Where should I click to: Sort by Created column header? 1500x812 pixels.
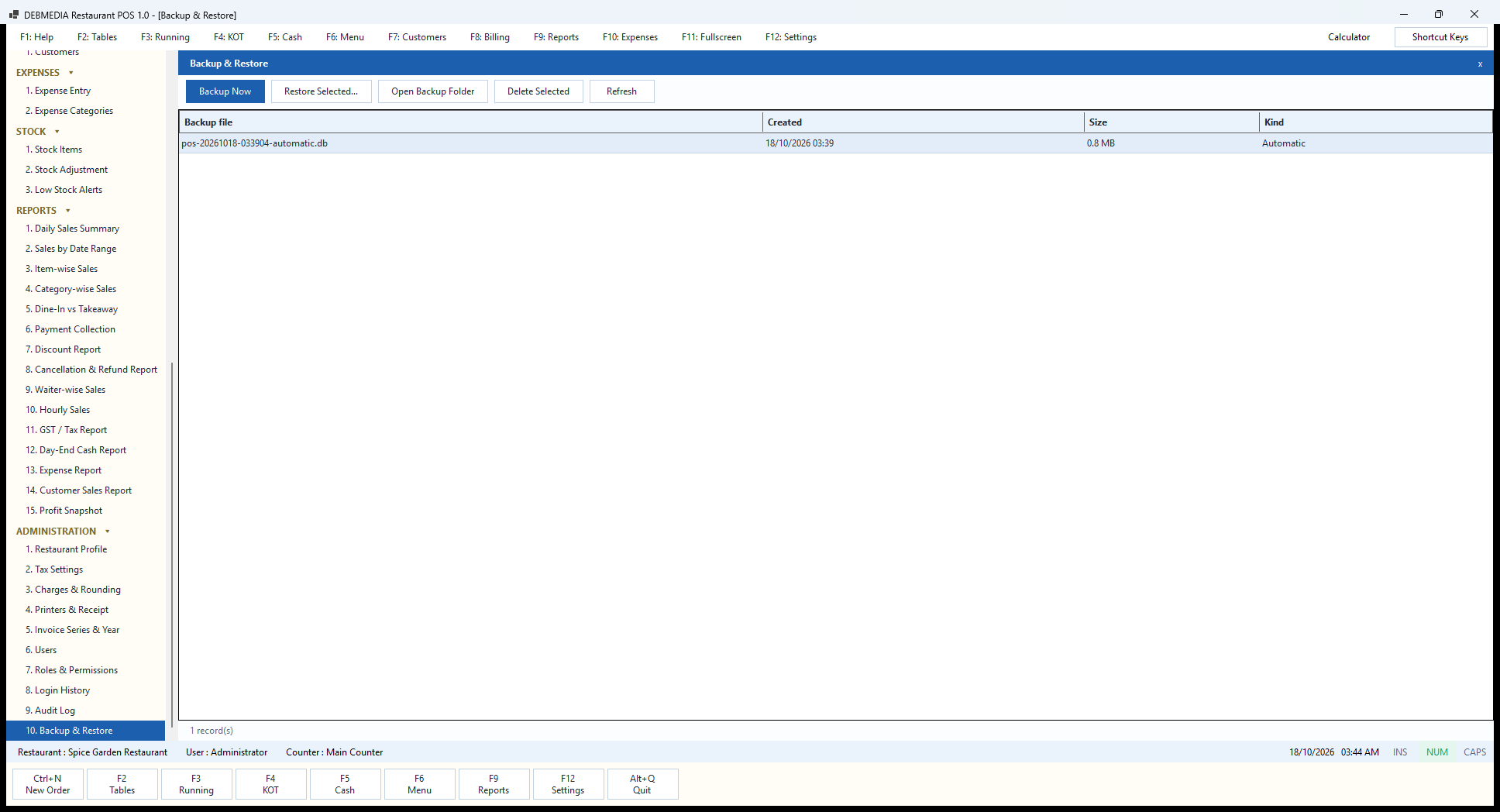coord(924,122)
